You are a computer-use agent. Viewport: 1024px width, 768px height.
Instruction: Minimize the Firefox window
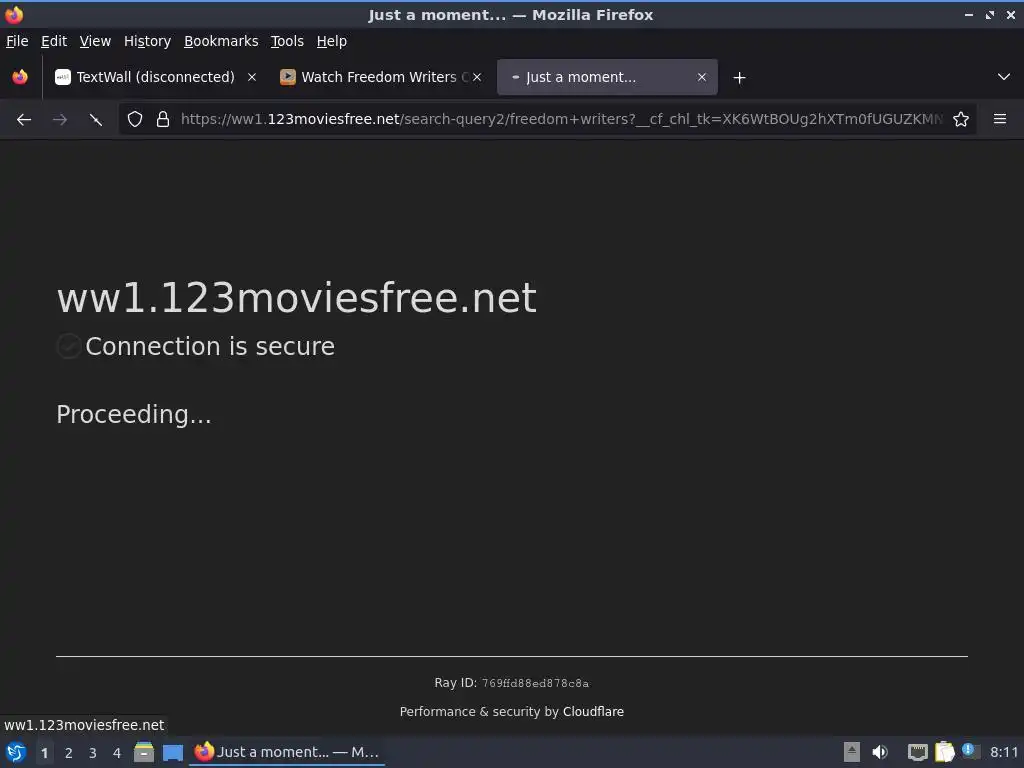coord(969,14)
